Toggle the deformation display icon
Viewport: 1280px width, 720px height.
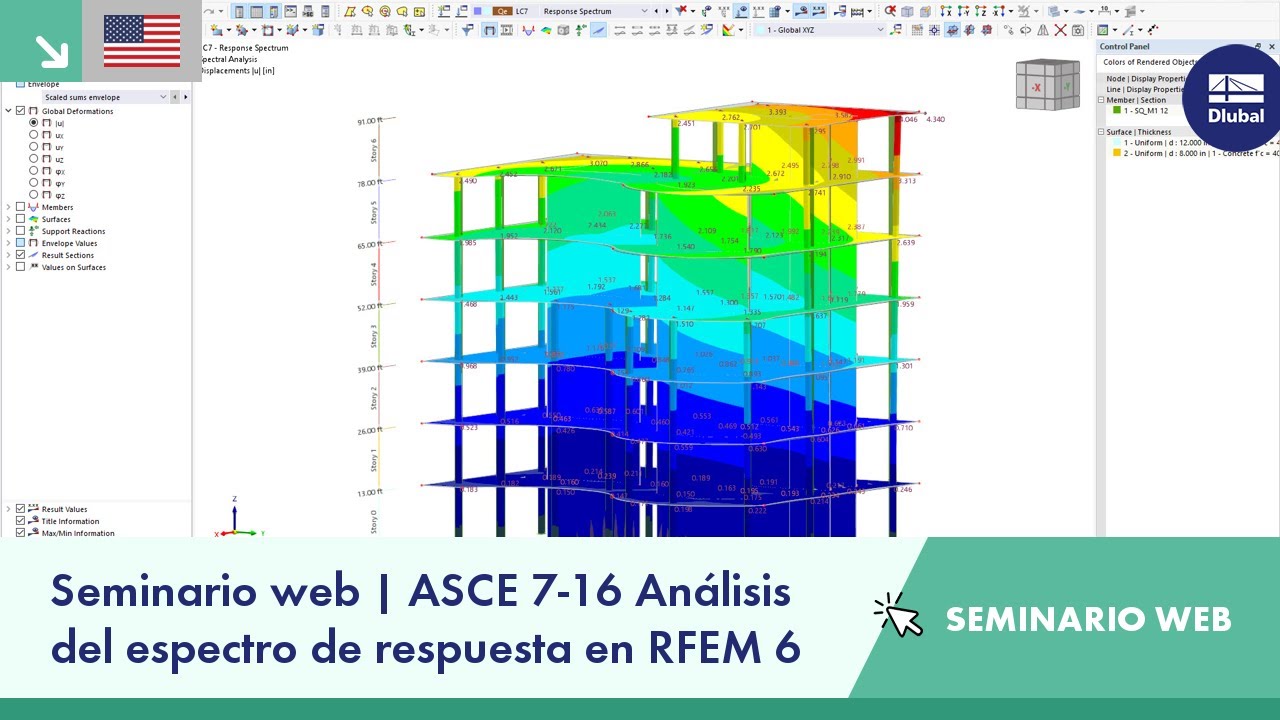click(x=489, y=30)
